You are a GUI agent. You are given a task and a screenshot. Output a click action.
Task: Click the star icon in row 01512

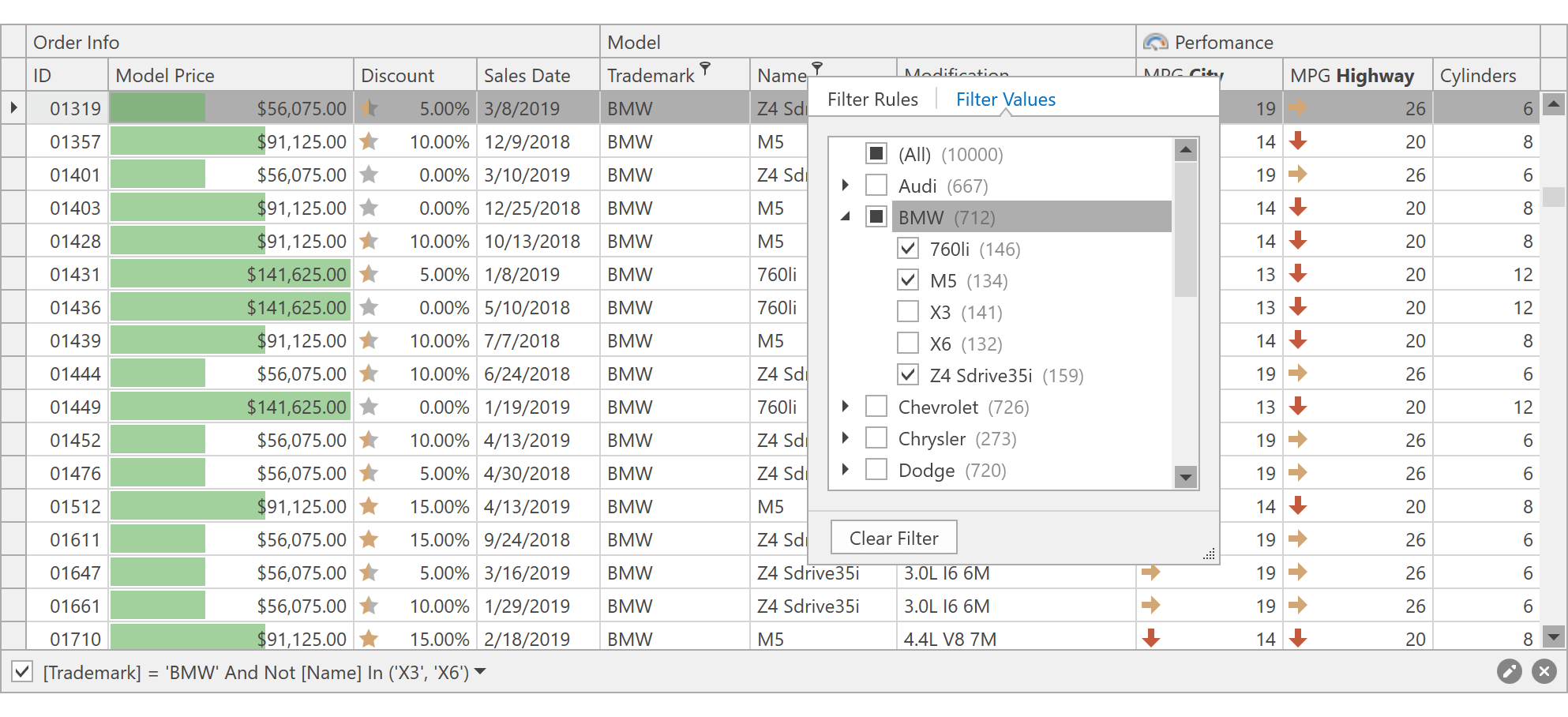(x=368, y=506)
